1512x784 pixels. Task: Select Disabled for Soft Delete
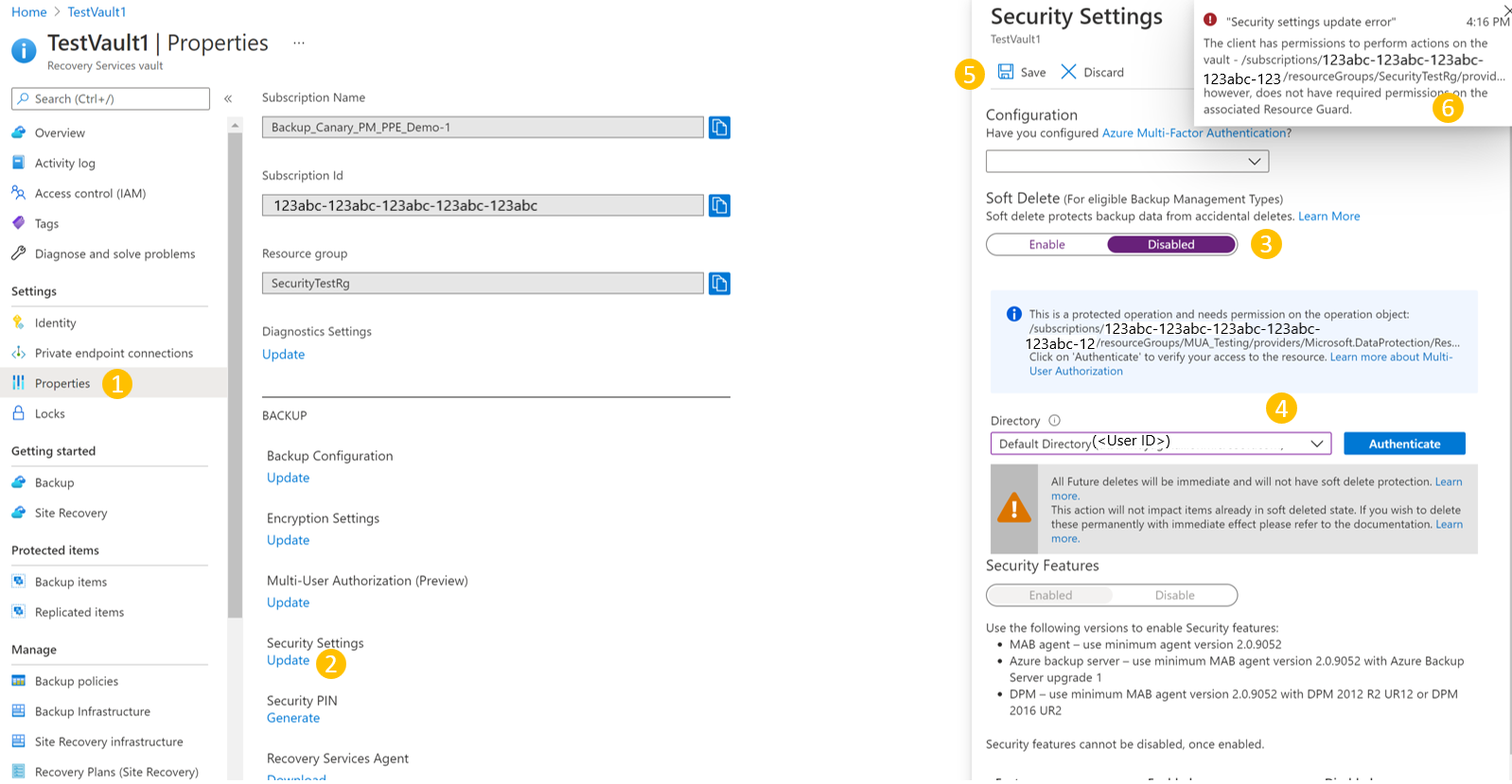click(x=1170, y=245)
